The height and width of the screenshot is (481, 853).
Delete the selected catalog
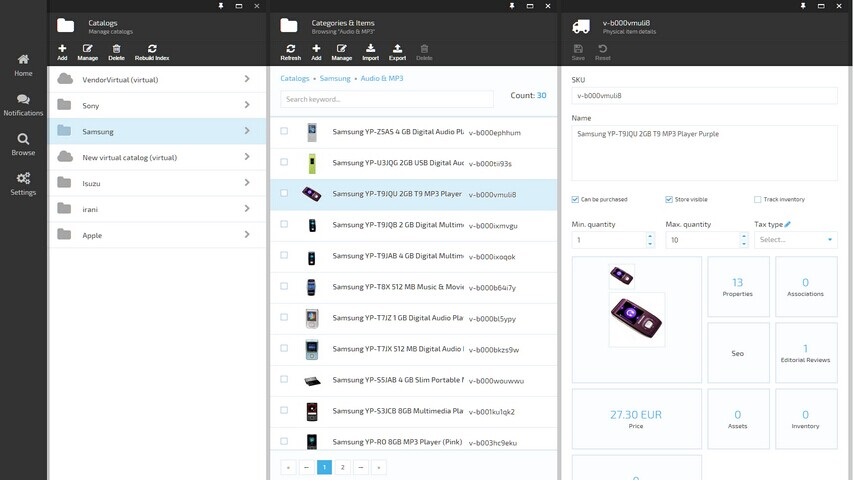pos(116,52)
